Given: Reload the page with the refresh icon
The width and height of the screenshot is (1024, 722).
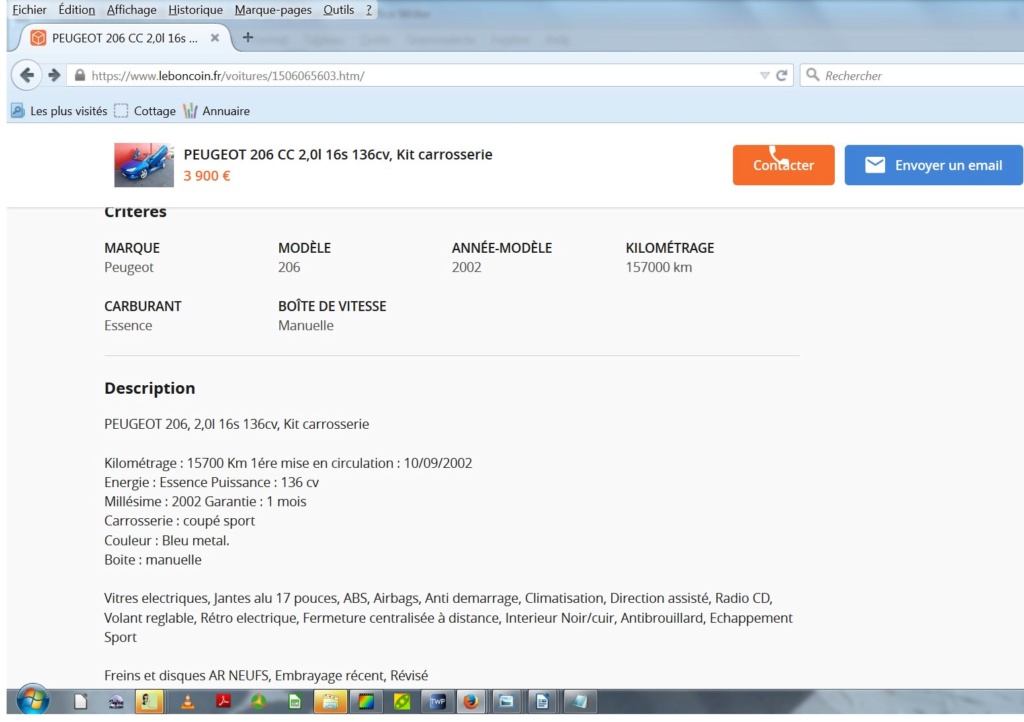Looking at the screenshot, I should tap(781, 76).
